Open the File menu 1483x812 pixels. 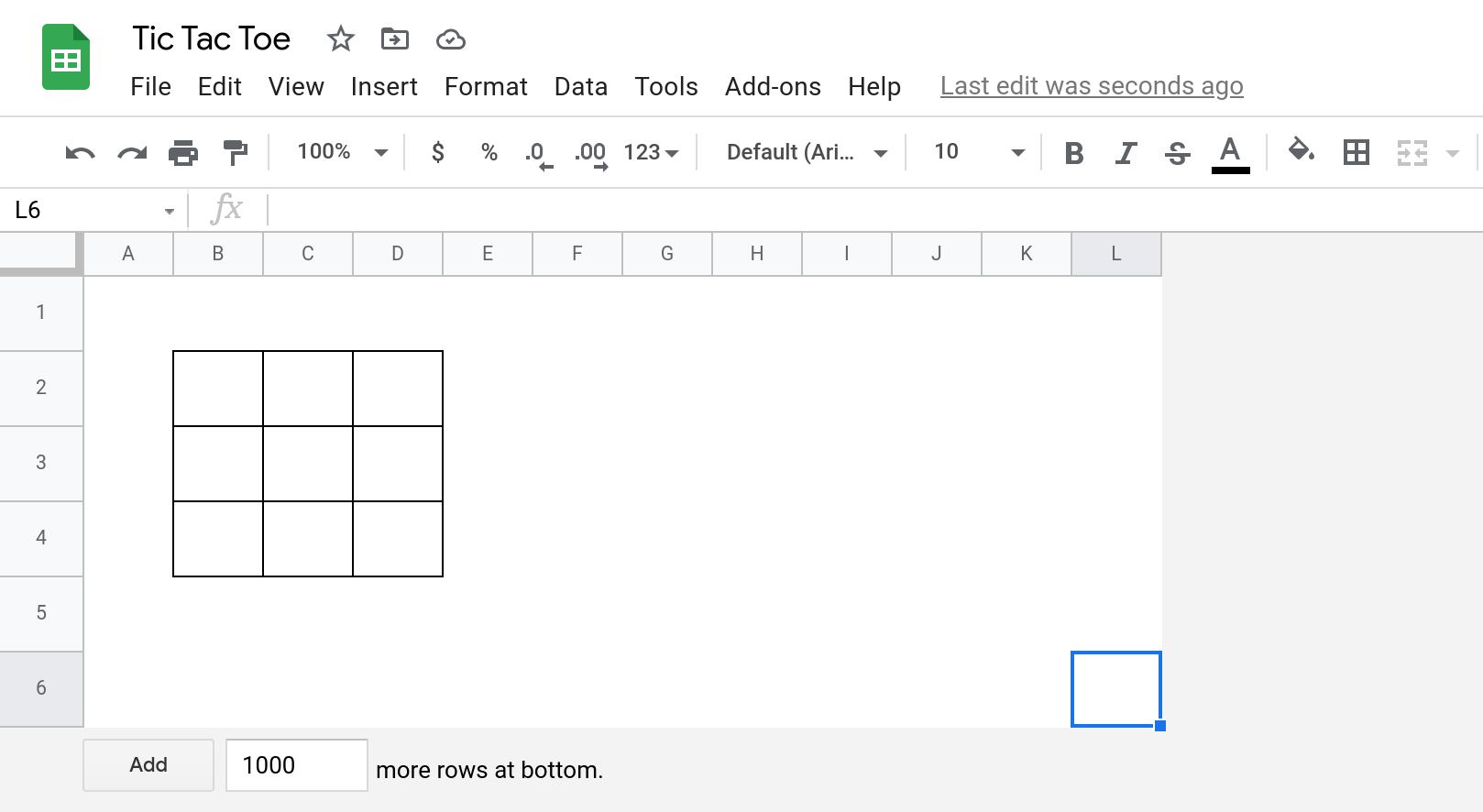tap(150, 87)
